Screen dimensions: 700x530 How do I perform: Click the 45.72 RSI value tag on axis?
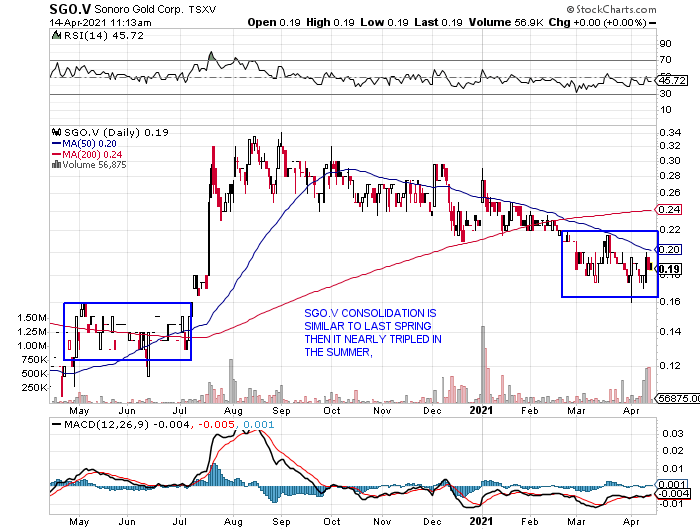[x=672, y=80]
